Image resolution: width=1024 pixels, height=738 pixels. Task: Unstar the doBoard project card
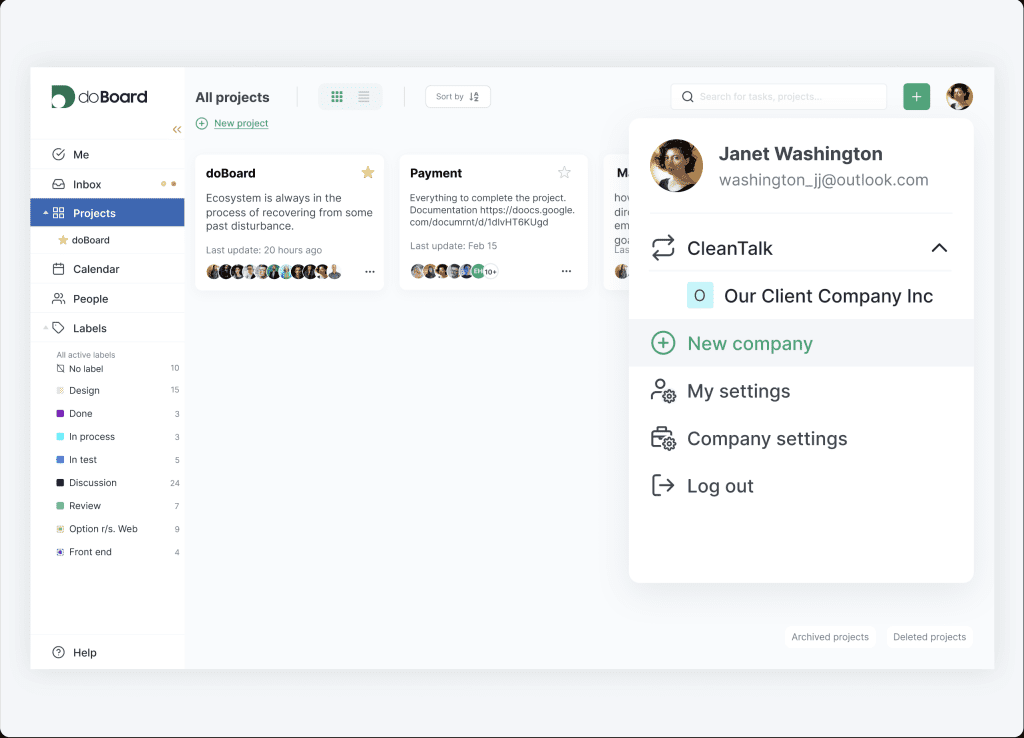[x=367, y=172]
